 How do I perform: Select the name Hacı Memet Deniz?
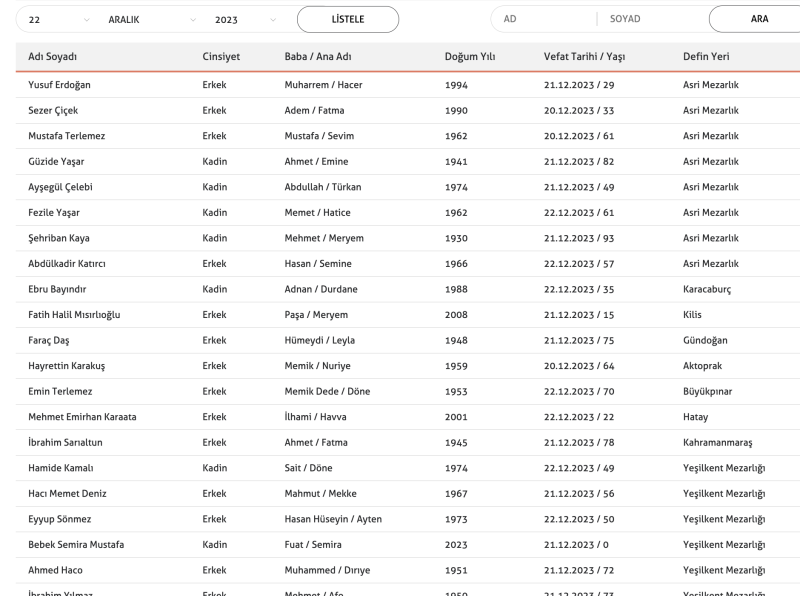click(67, 493)
